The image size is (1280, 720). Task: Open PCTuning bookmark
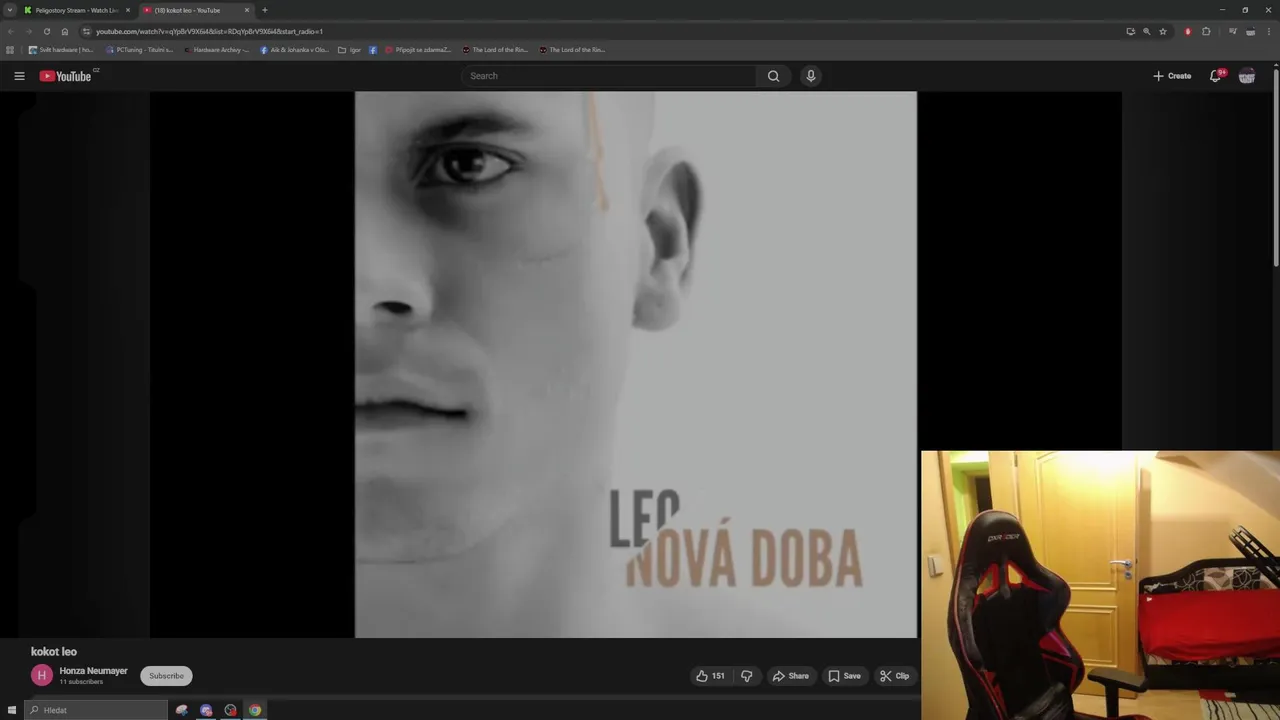[139, 49]
